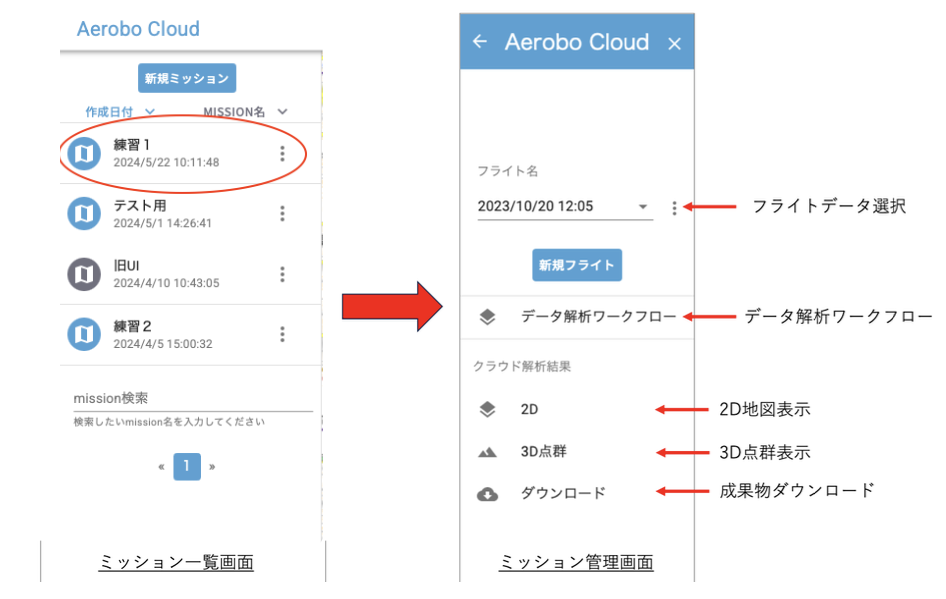Sort missions by MISSION名
The image size is (946, 599).
(244, 112)
